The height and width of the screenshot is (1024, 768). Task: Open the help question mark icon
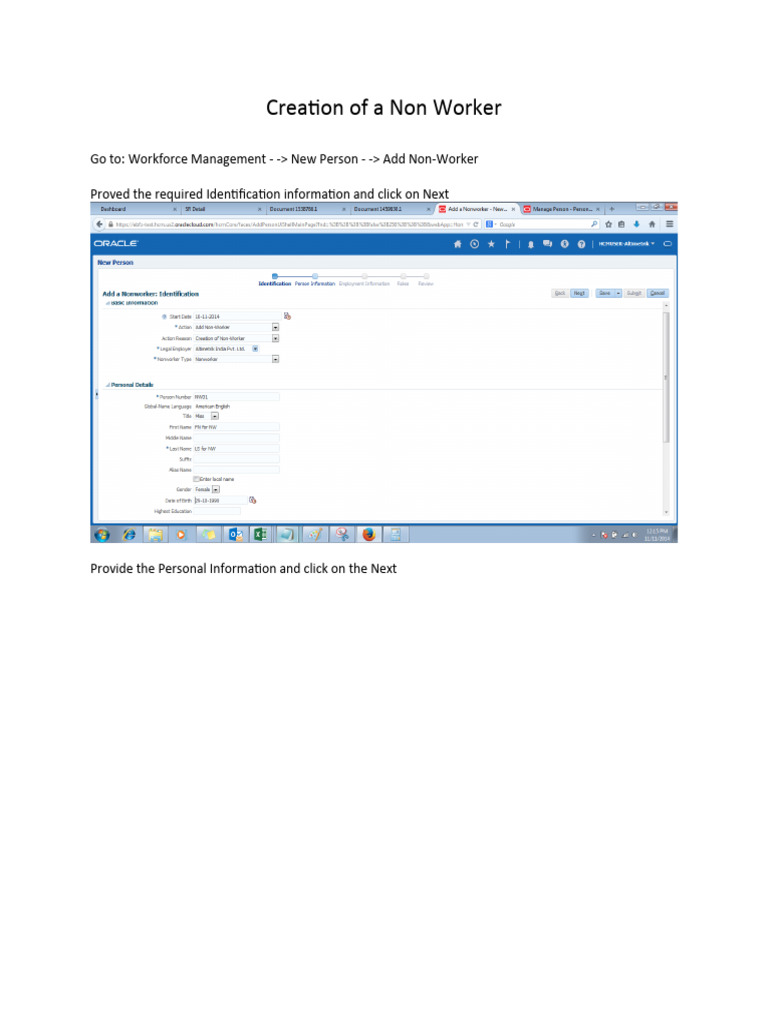coord(581,244)
